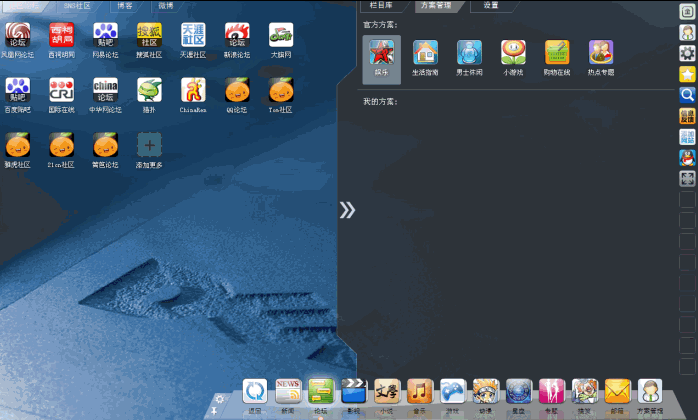Open the 信息反馈 feedback icon
The image size is (698, 420).
tap(687, 116)
